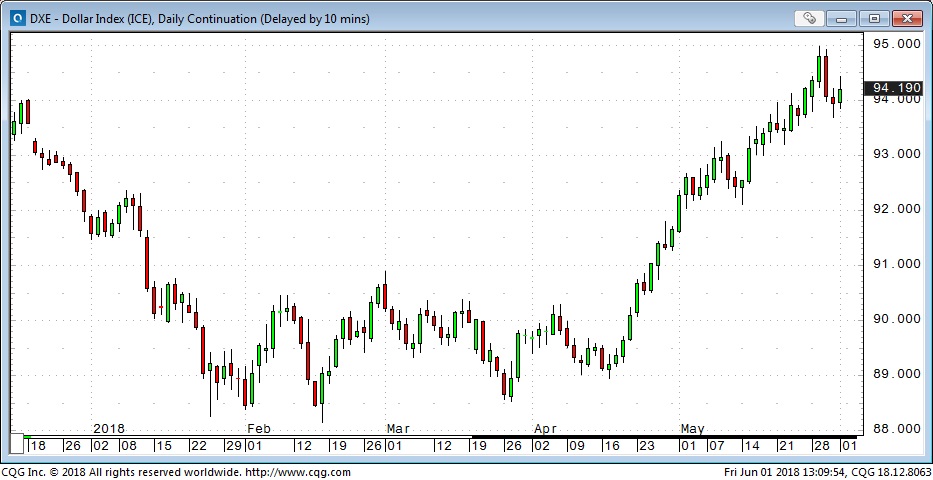Click the Feb month label on time axis

pyautogui.click(x=257, y=428)
